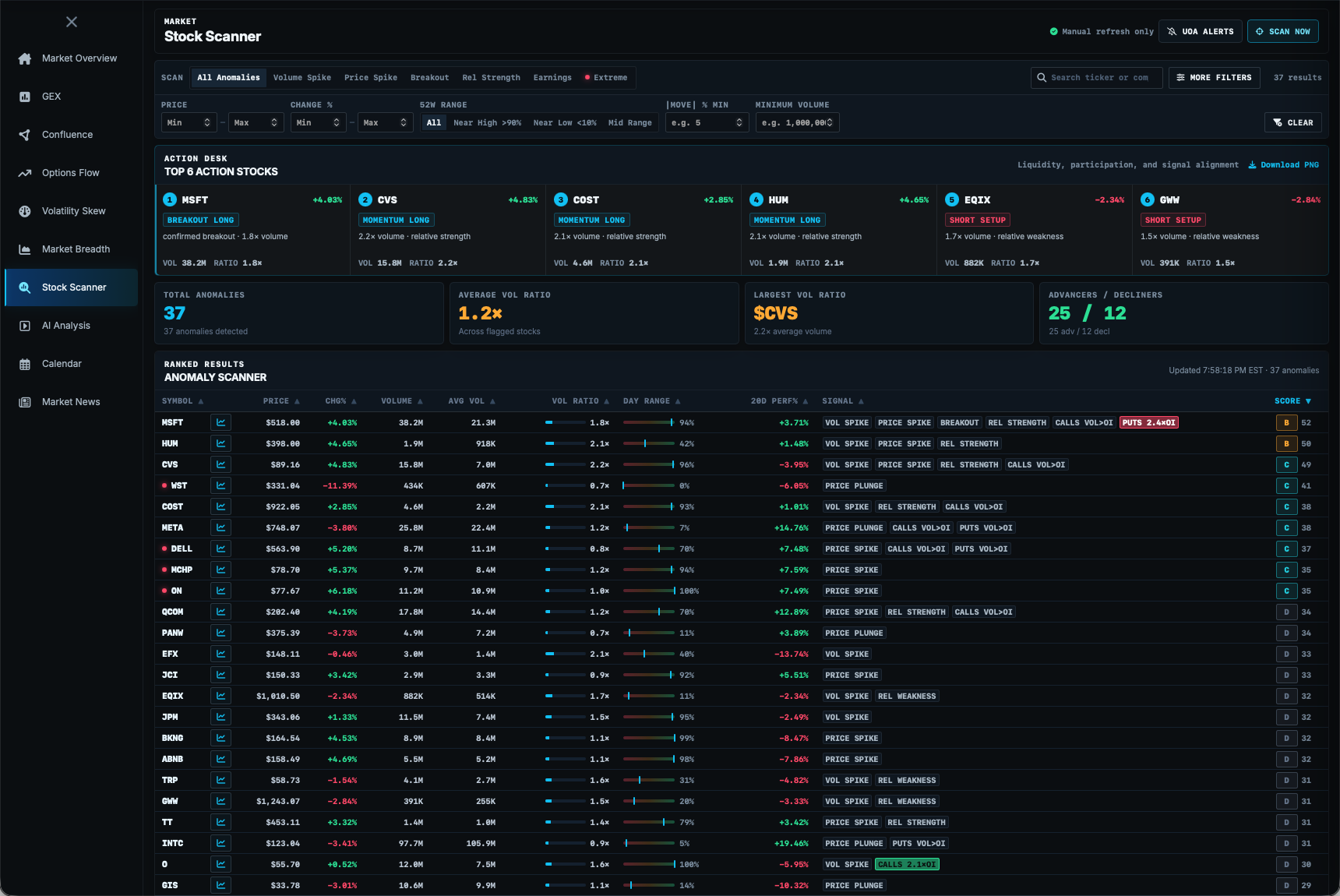Open chart icon for GIS row
This screenshot has height=896, width=1340.
[220, 885]
